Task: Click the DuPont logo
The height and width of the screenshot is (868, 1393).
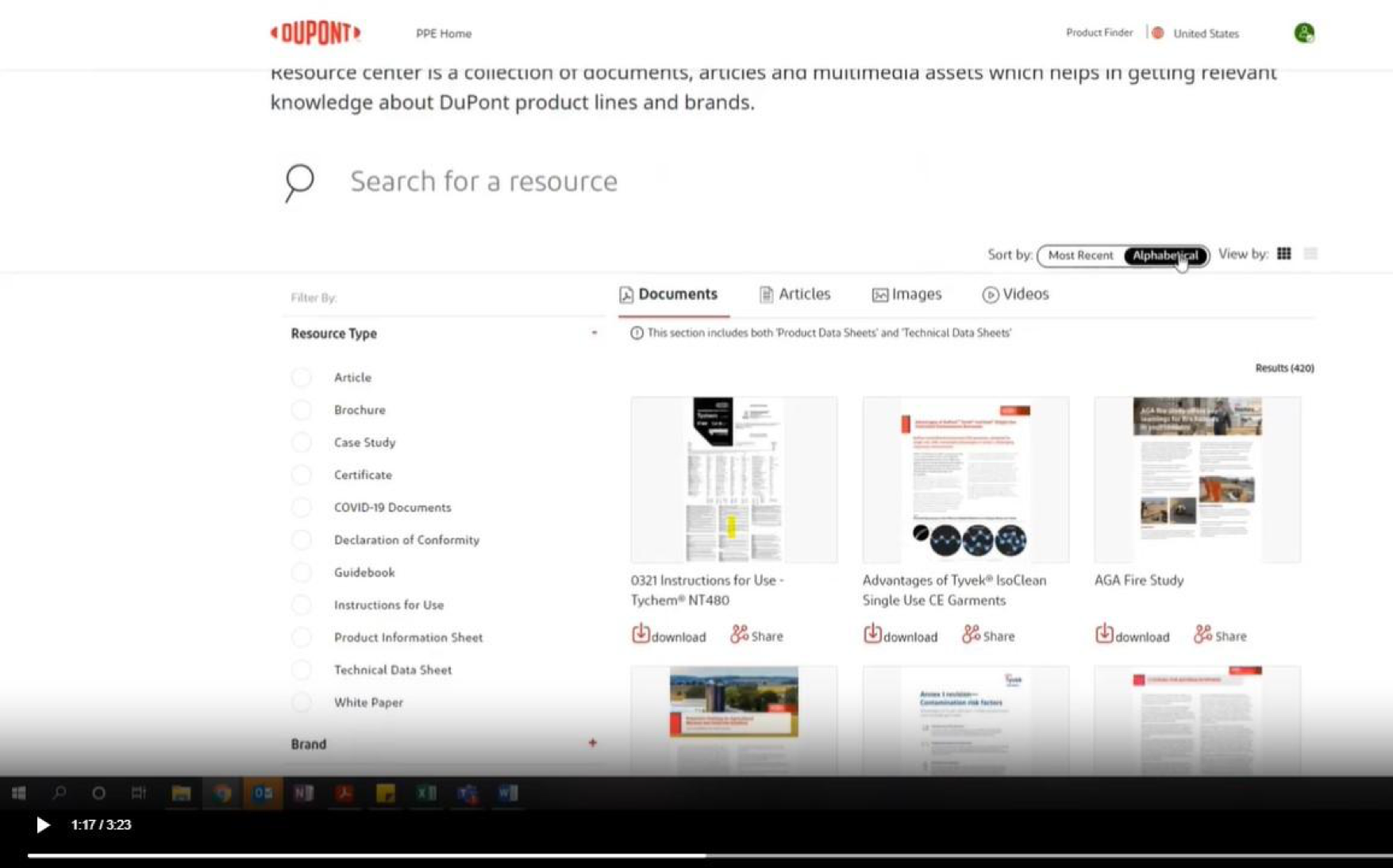Action: click(315, 33)
